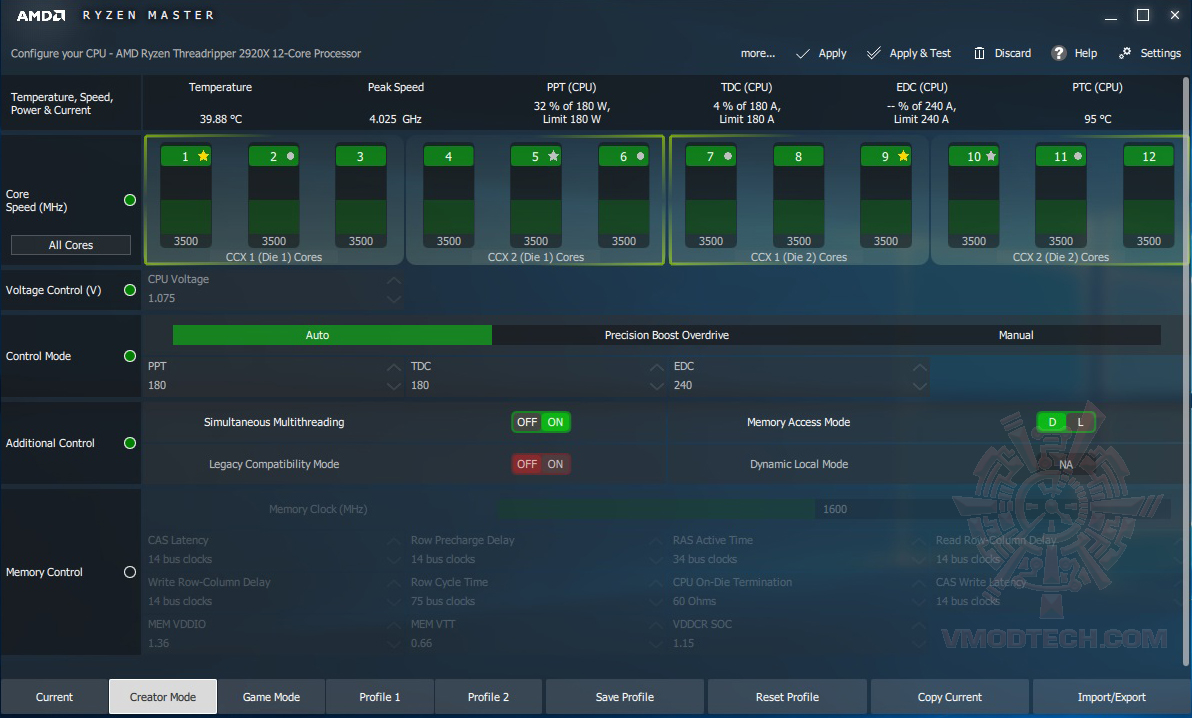Click dot marker on core 6
Image resolution: width=1192 pixels, height=718 pixels.
tap(640, 156)
